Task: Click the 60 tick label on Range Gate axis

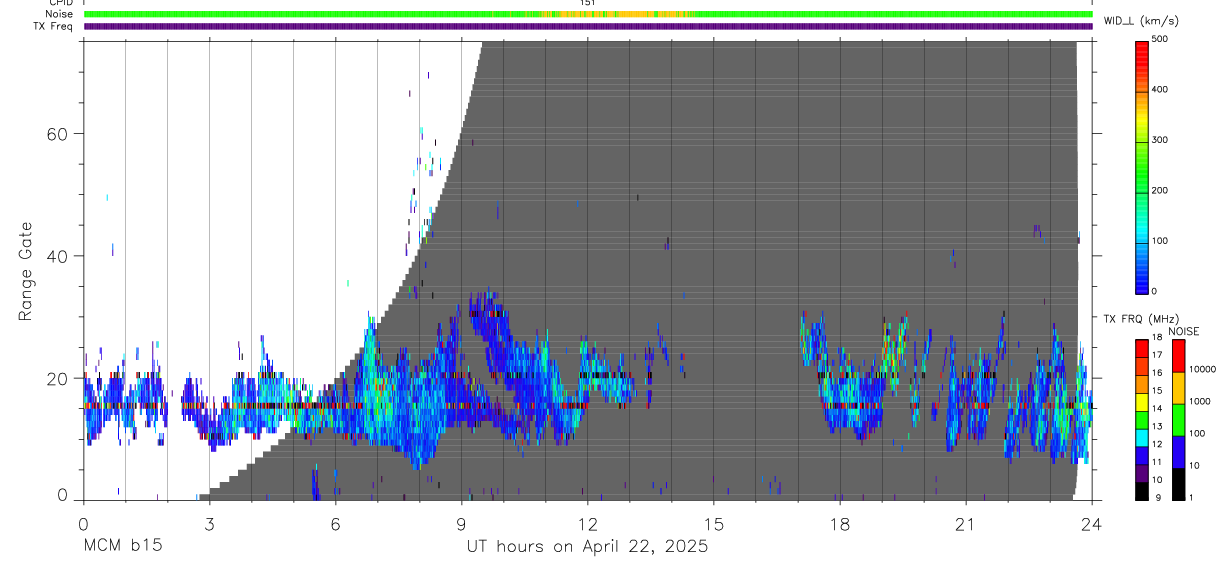Action: [x=59, y=133]
